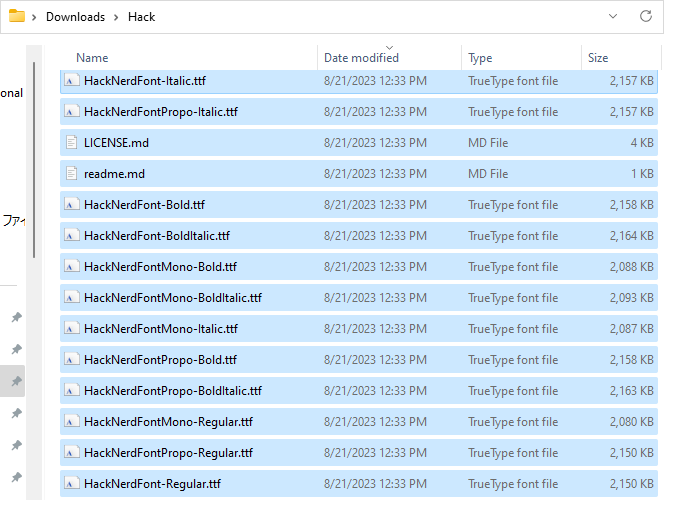Select the file name LICENSE.md

click(116, 143)
